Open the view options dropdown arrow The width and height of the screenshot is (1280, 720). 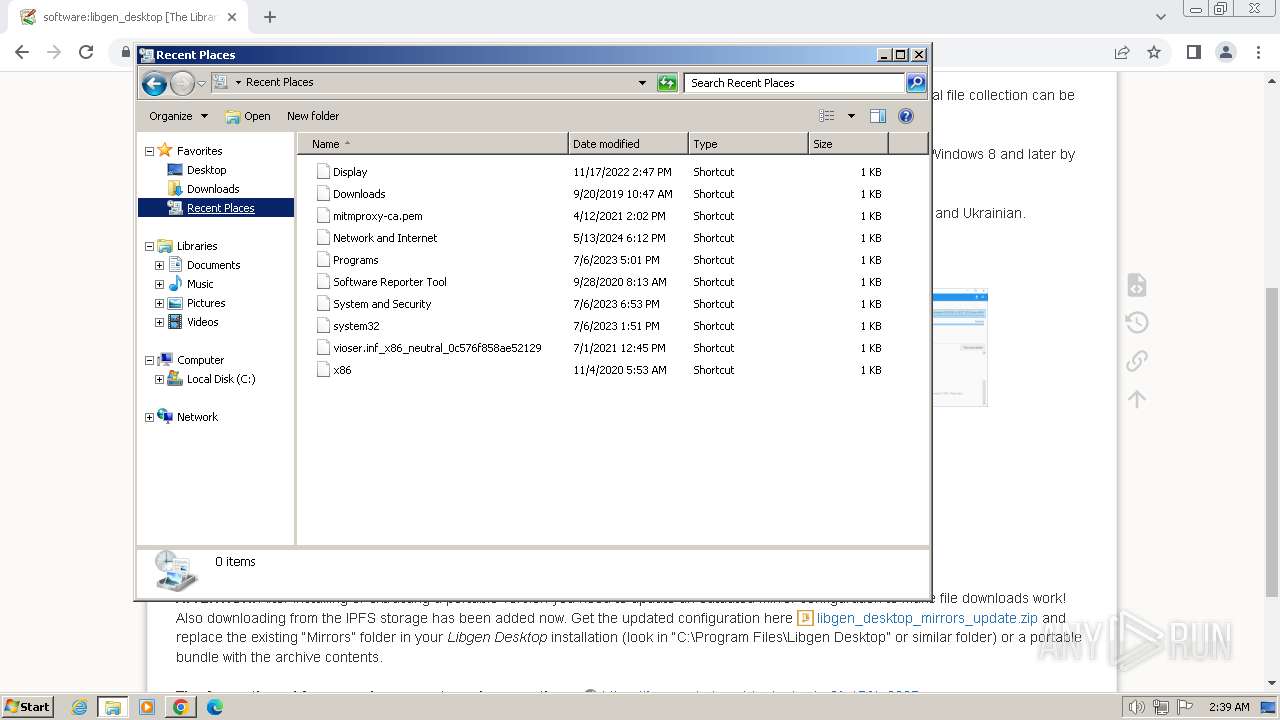coord(851,116)
